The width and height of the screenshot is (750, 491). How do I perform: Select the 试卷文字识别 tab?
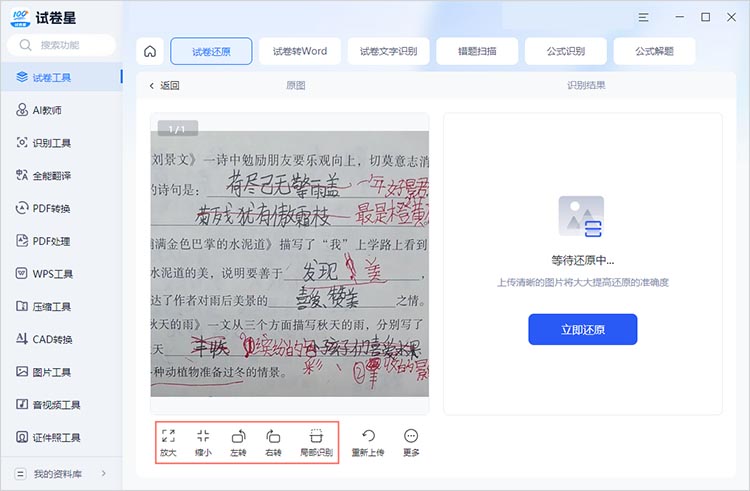tap(388, 51)
